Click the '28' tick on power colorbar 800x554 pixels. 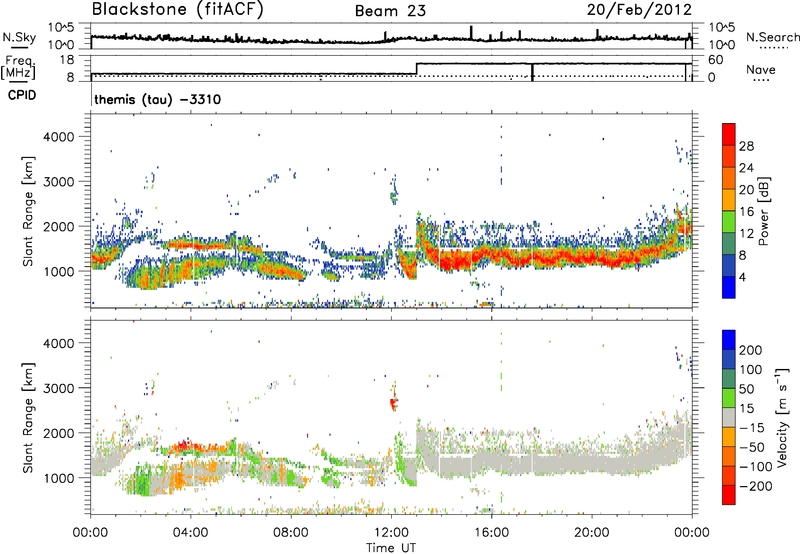click(x=746, y=146)
